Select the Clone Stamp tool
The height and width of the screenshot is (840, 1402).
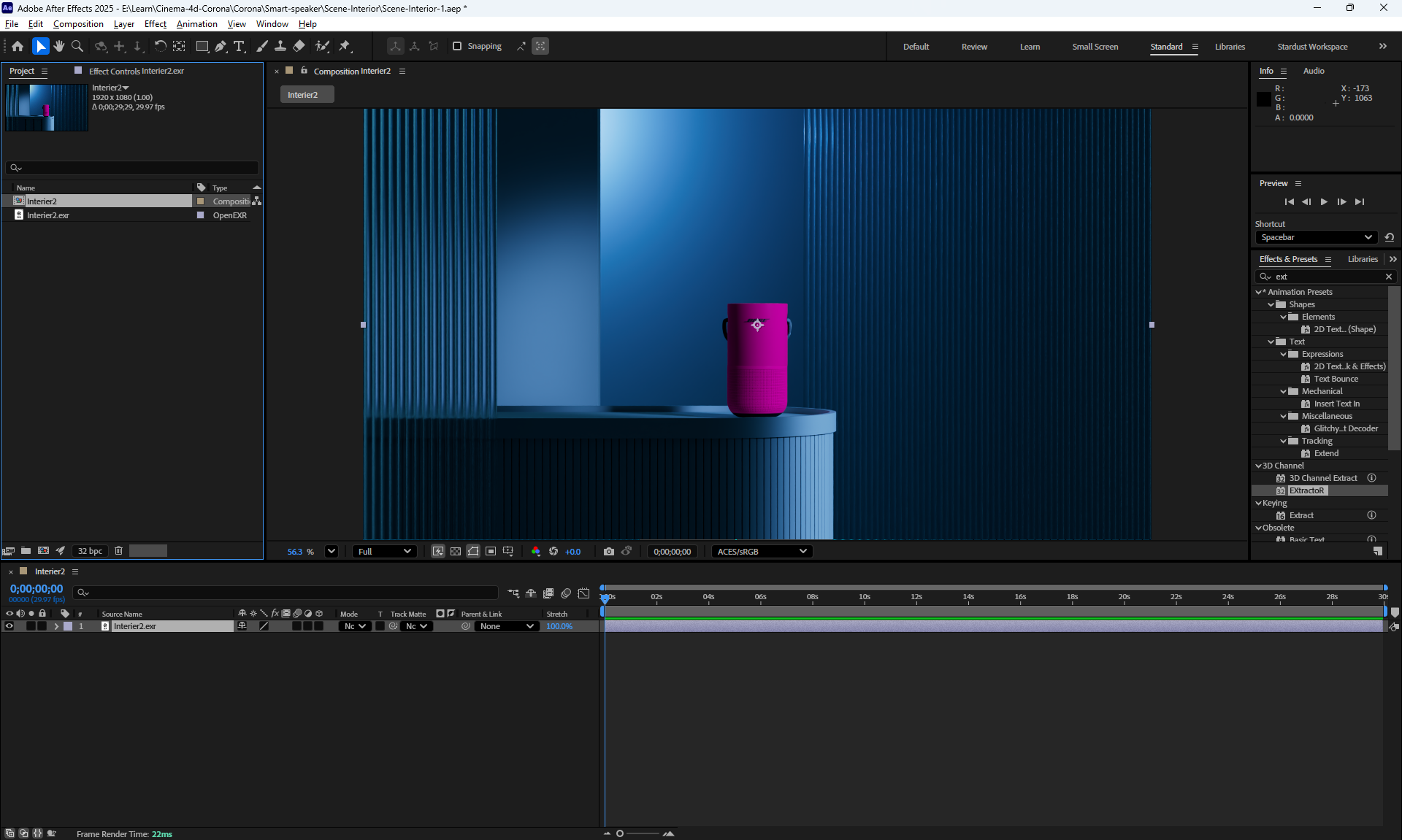pyautogui.click(x=280, y=46)
